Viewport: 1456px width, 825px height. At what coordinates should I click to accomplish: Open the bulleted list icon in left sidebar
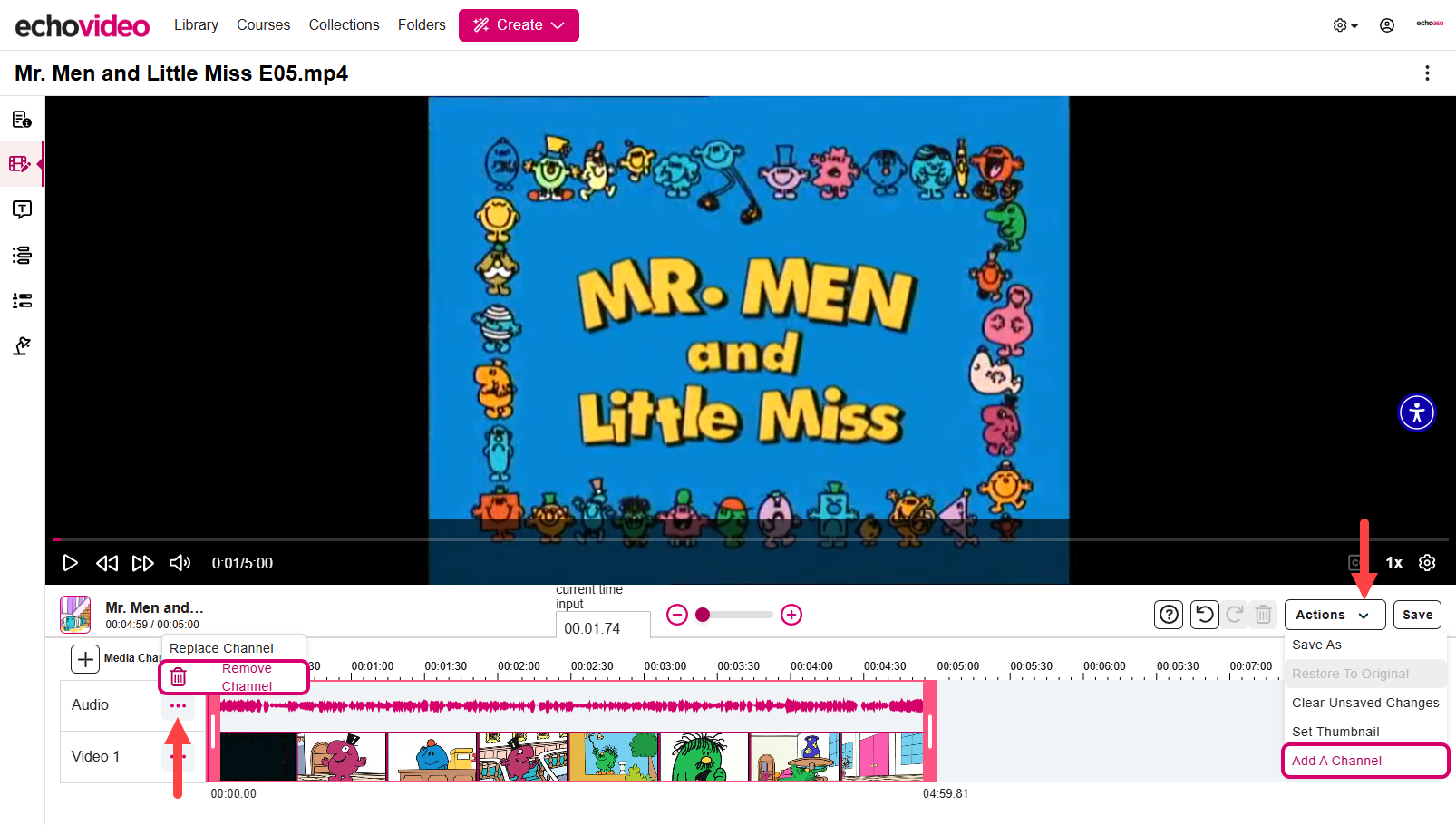pyautogui.click(x=22, y=300)
